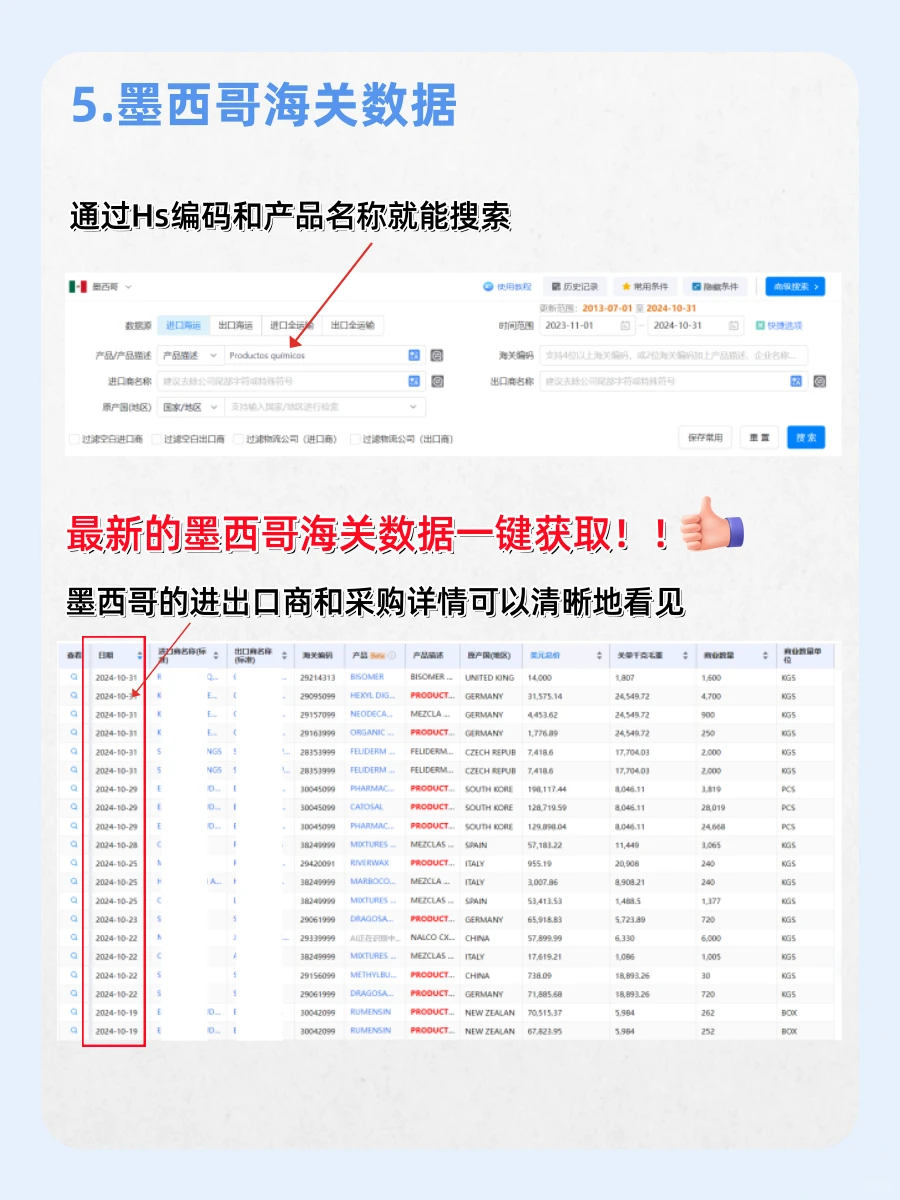Click the 保存常用 save button
The height and width of the screenshot is (1200, 900).
[704, 437]
